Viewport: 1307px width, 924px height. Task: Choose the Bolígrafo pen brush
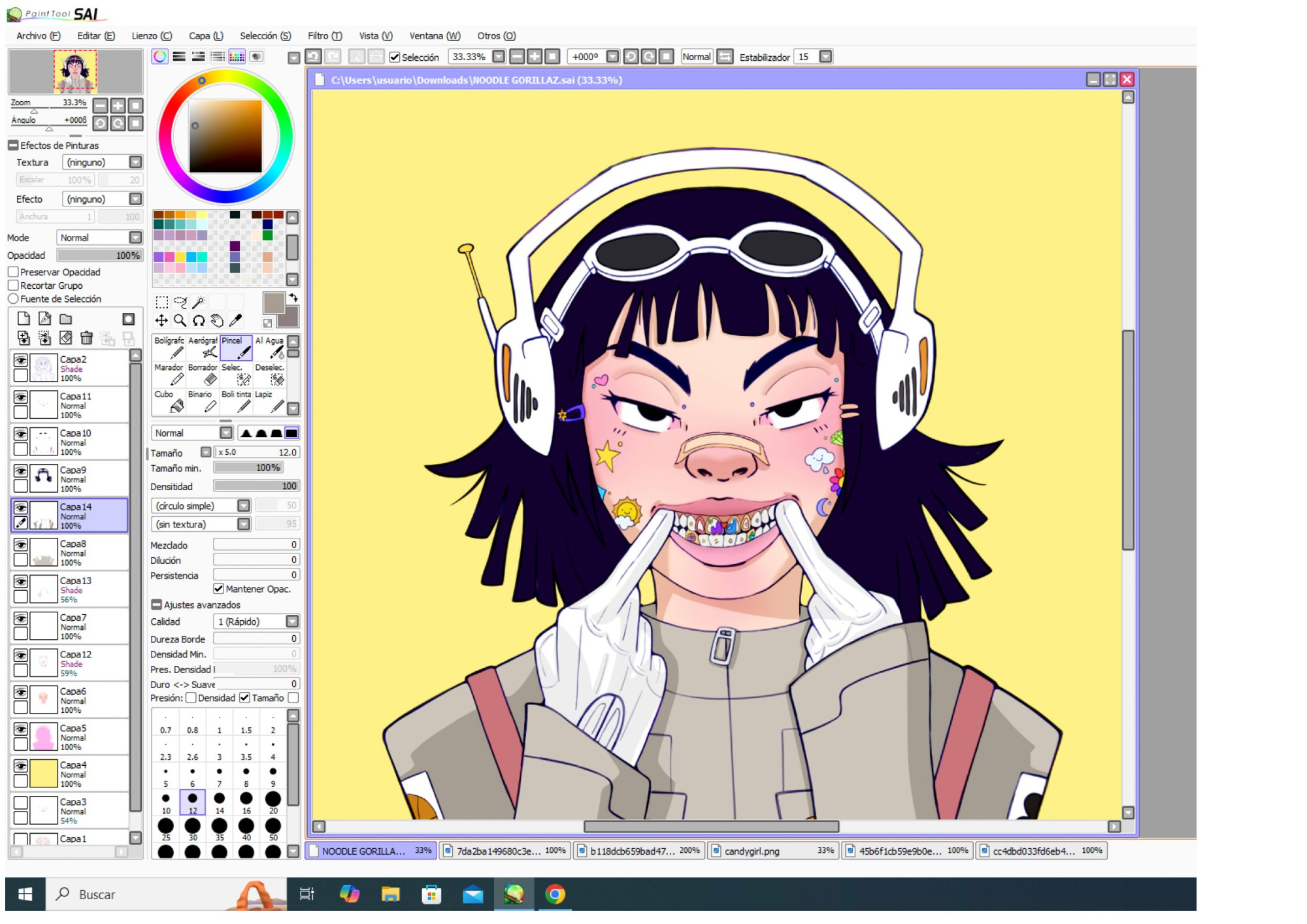tap(169, 348)
